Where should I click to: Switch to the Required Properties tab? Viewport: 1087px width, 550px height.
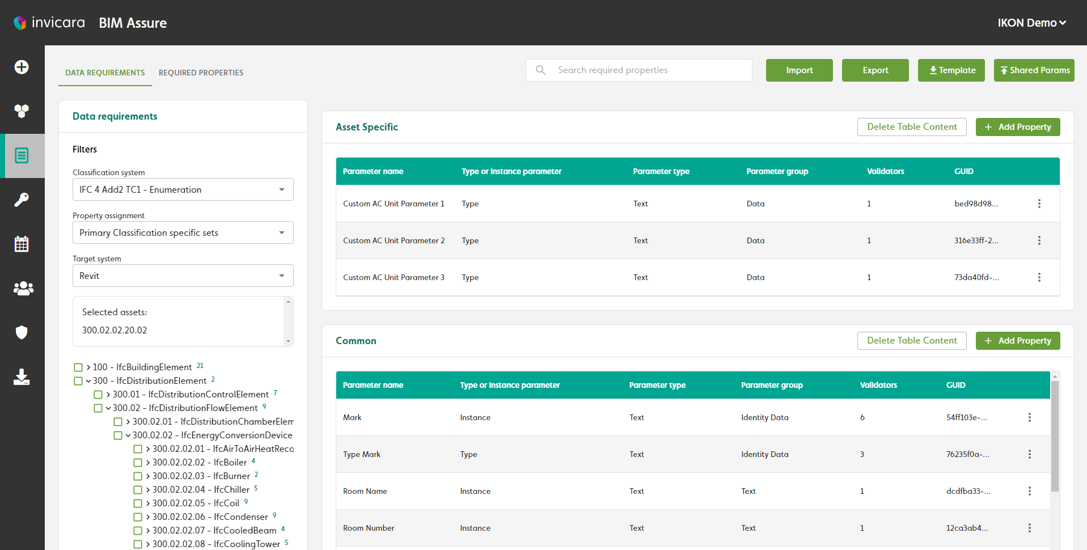point(200,73)
